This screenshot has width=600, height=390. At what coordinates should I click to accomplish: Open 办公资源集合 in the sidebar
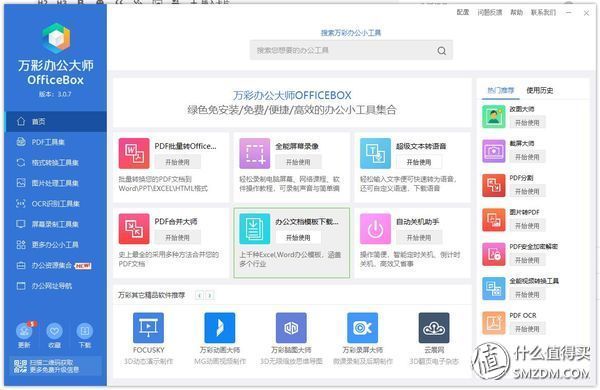pyautogui.click(x=56, y=266)
